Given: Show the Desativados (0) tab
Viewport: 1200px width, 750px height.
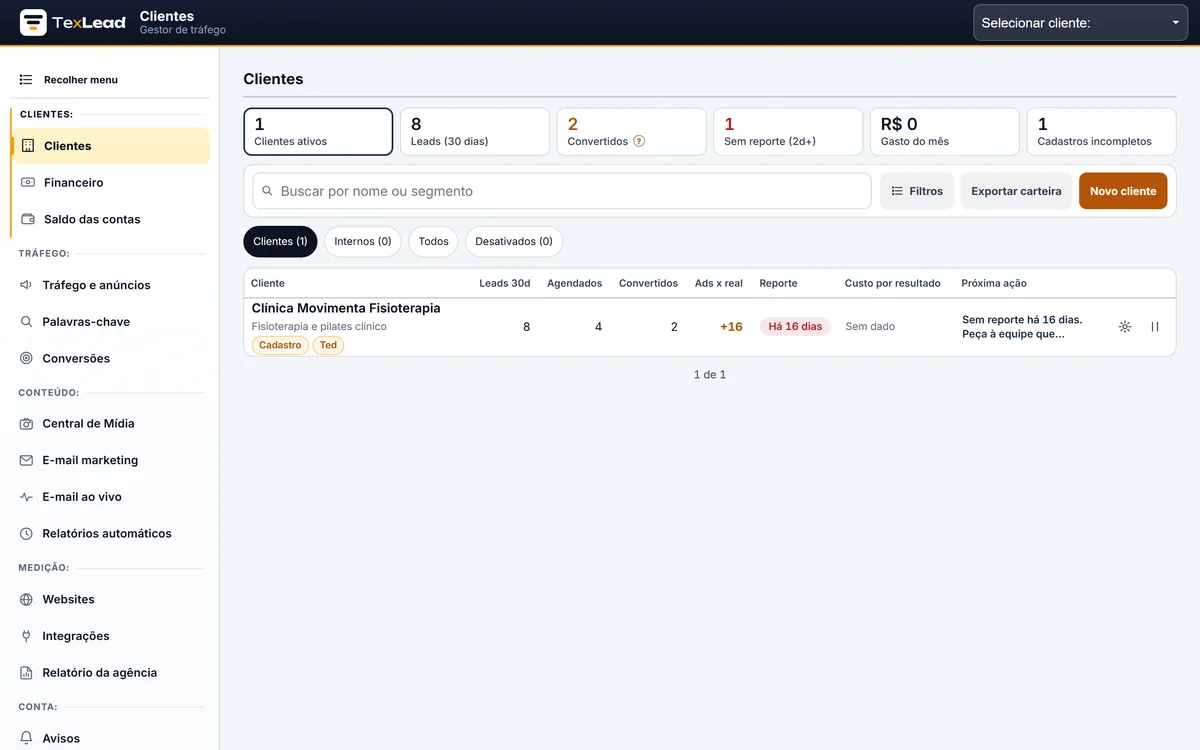Looking at the screenshot, I should pyautogui.click(x=514, y=242).
